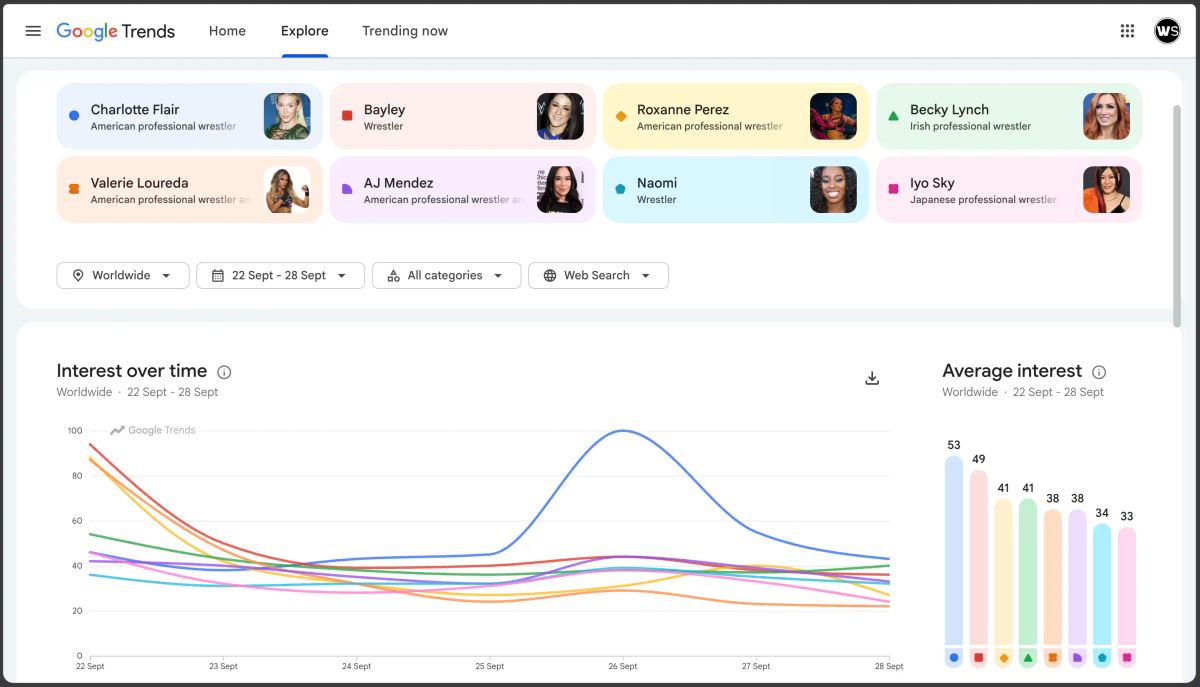This screenshot has height=687, width=1200.
Task: Click the purple marker beside AJ Mendez
Action: point(347,189)
